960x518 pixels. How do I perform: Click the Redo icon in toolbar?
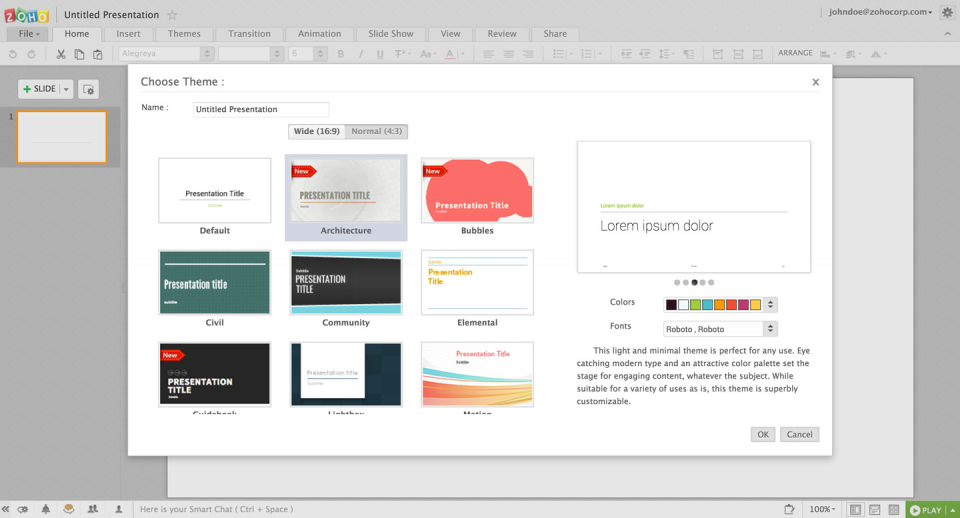(31, 54)
